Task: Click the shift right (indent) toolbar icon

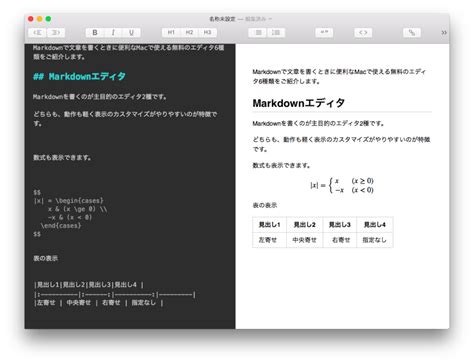Action: click(56, 32)
